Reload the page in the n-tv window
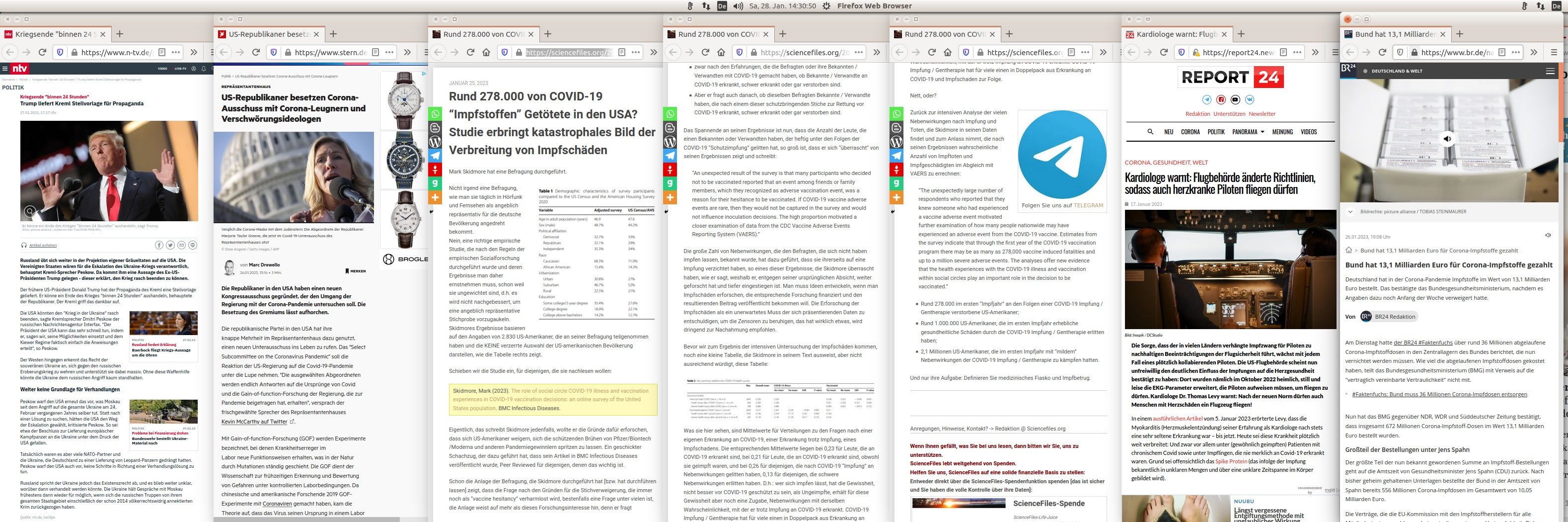The height and width of the screenshot is (522, 1568). [x=43, y=52]
